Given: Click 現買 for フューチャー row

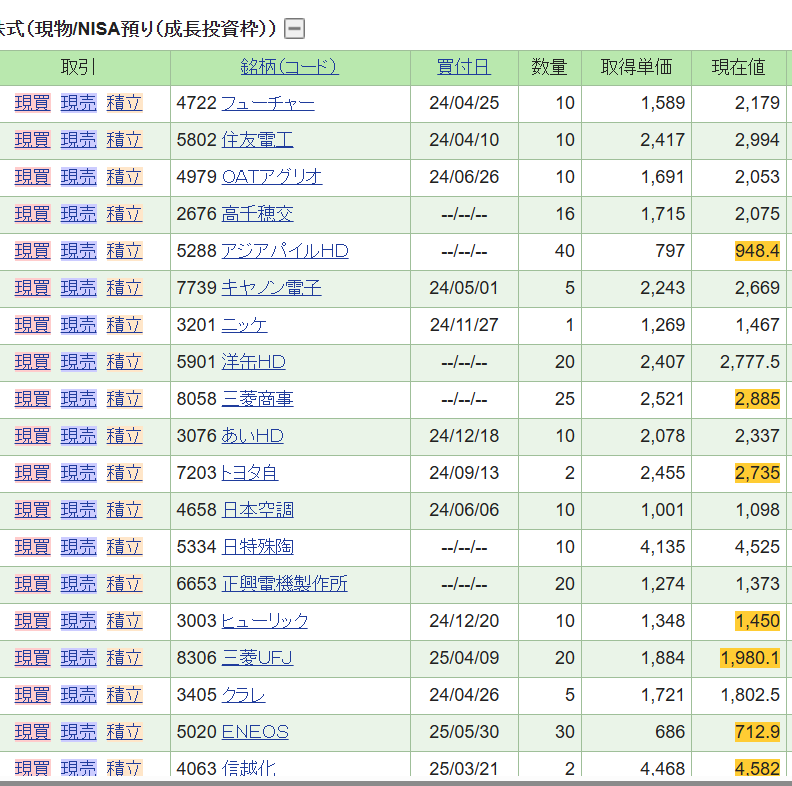Looking at the screenshot, I should click(33, 103).
